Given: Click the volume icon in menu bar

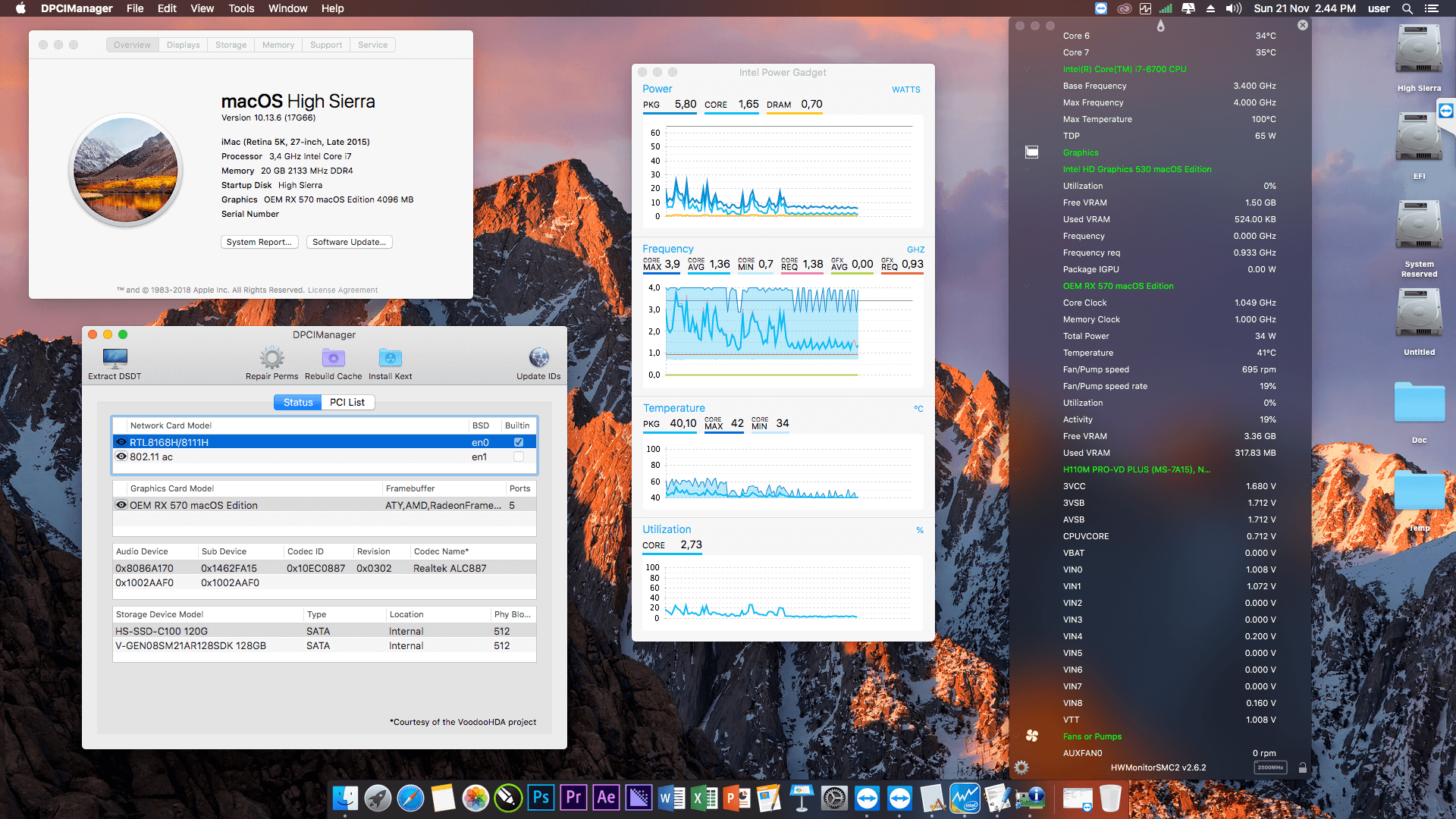Looking at the screenshot, I should pos(1234,8).
